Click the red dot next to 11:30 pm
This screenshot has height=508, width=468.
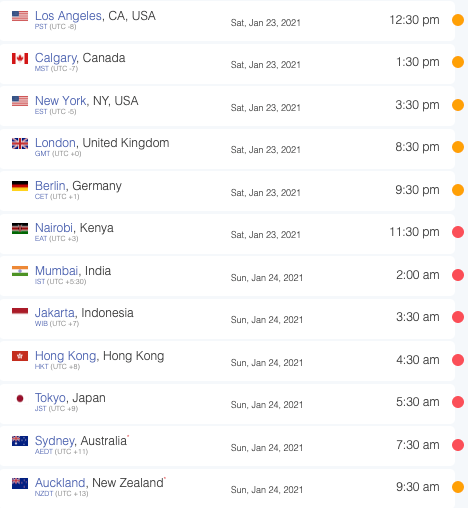(458, 232)
